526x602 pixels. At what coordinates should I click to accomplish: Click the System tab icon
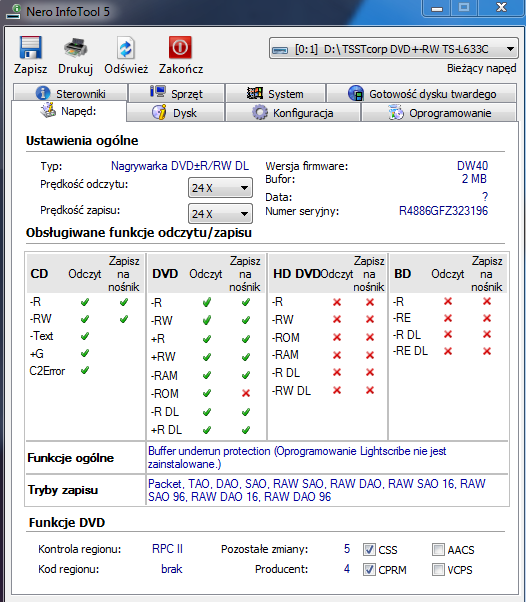[255, 93]
